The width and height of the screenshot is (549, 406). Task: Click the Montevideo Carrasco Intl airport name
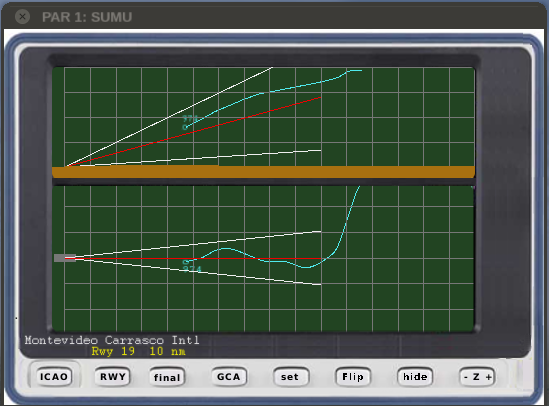[112, 340]
